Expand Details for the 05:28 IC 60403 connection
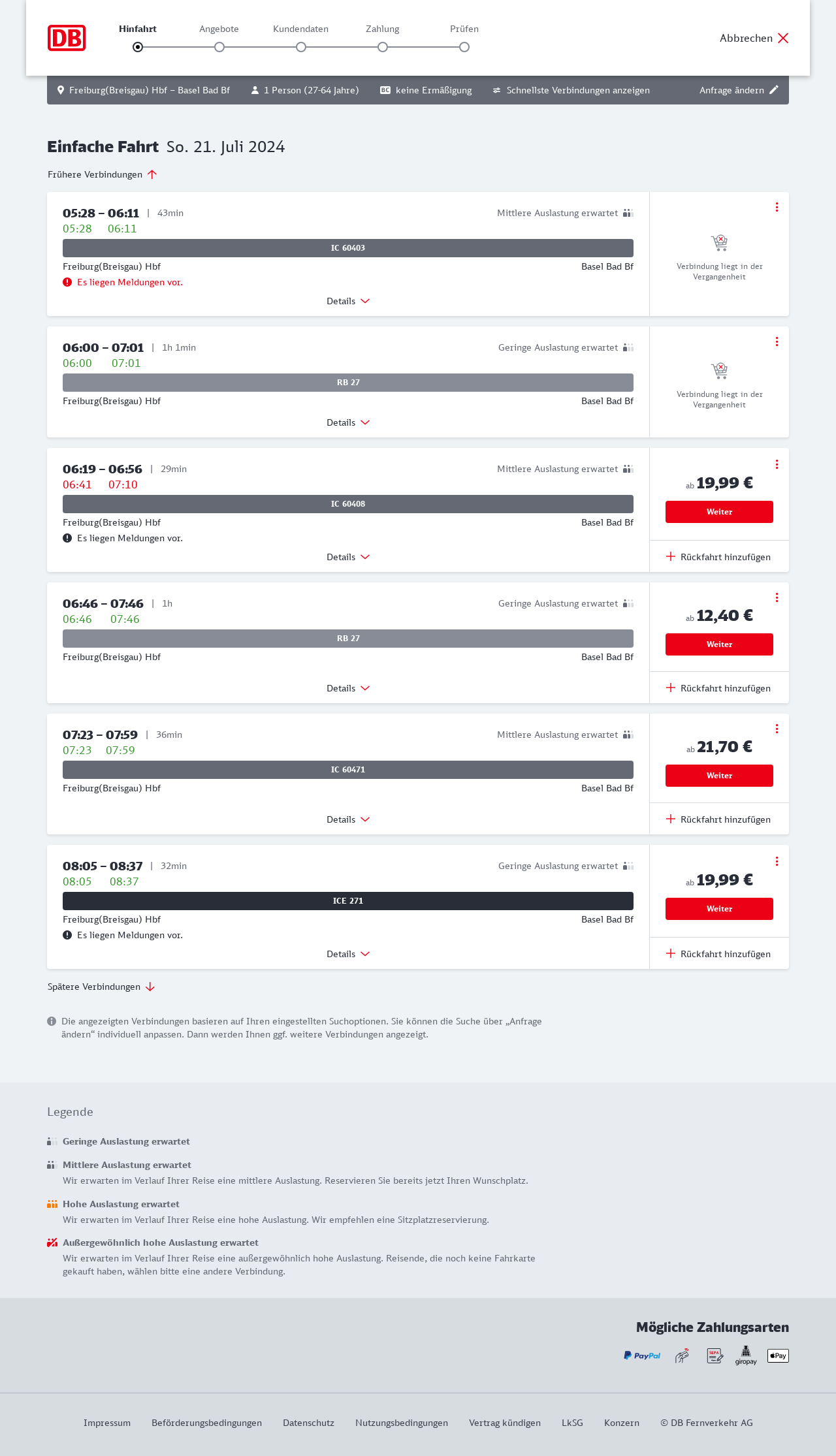The width and height of the screenshot is (836, 1456). [x=348, y=301]
